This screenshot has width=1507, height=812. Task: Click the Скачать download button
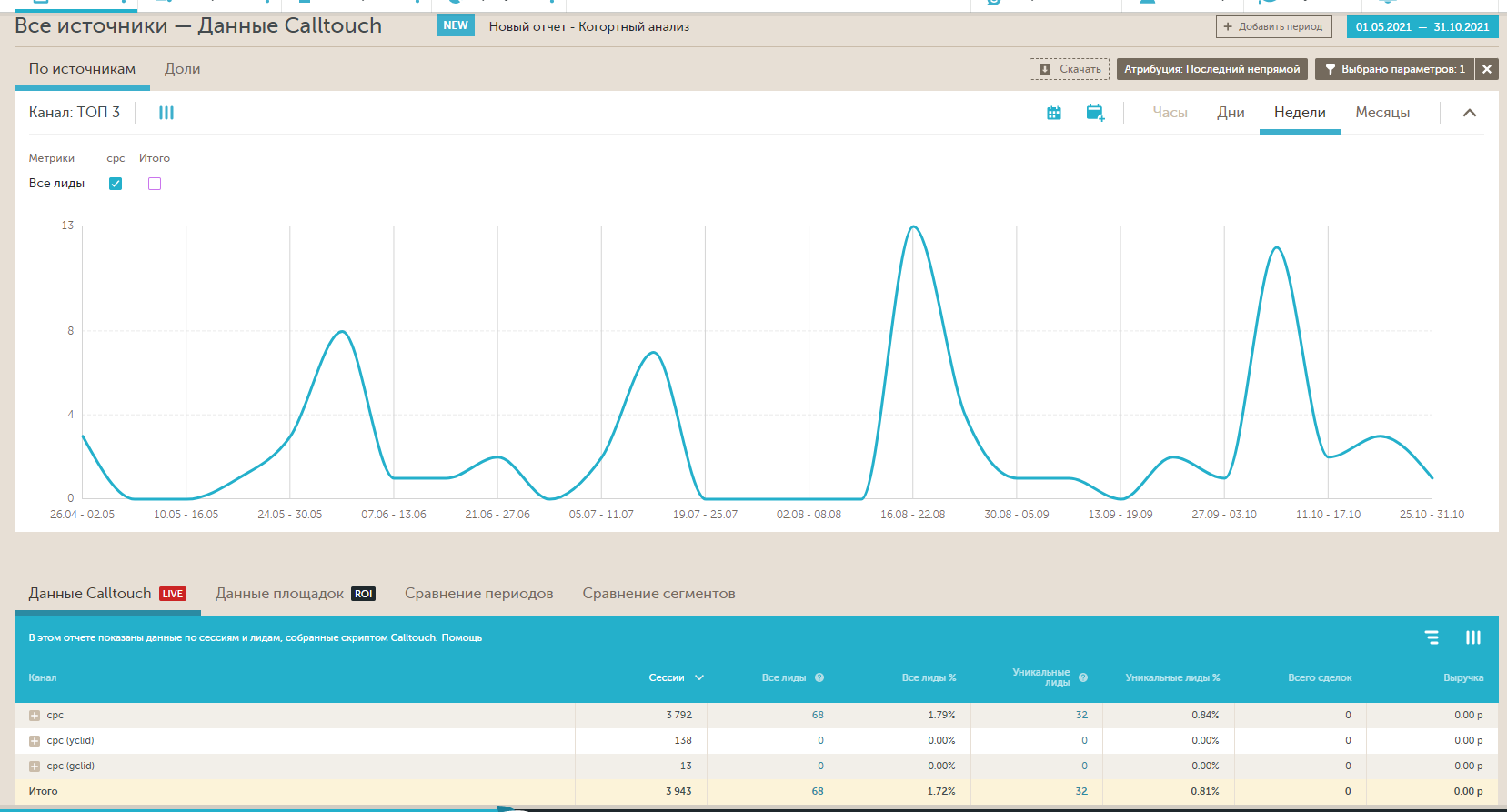click(1070, 69)
